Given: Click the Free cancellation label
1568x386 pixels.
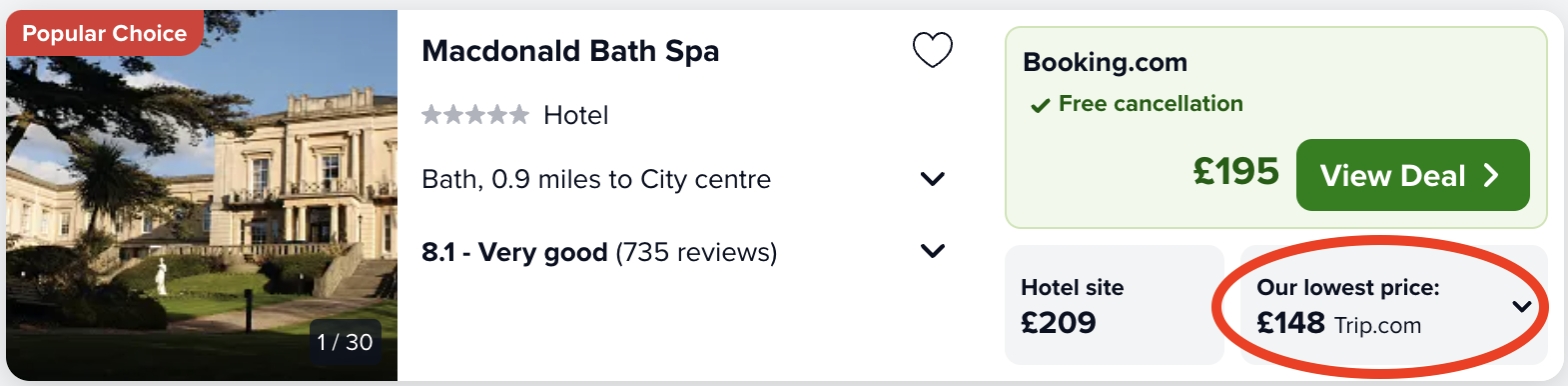Looking at the screenshot, I should (x=1151, y=104).
